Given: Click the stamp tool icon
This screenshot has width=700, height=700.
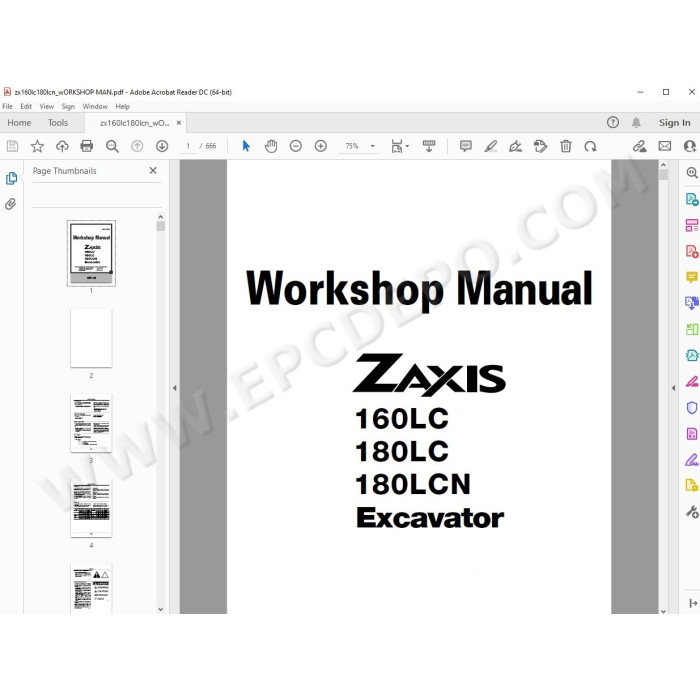Looking at the screenshot, I should (540, 146).
